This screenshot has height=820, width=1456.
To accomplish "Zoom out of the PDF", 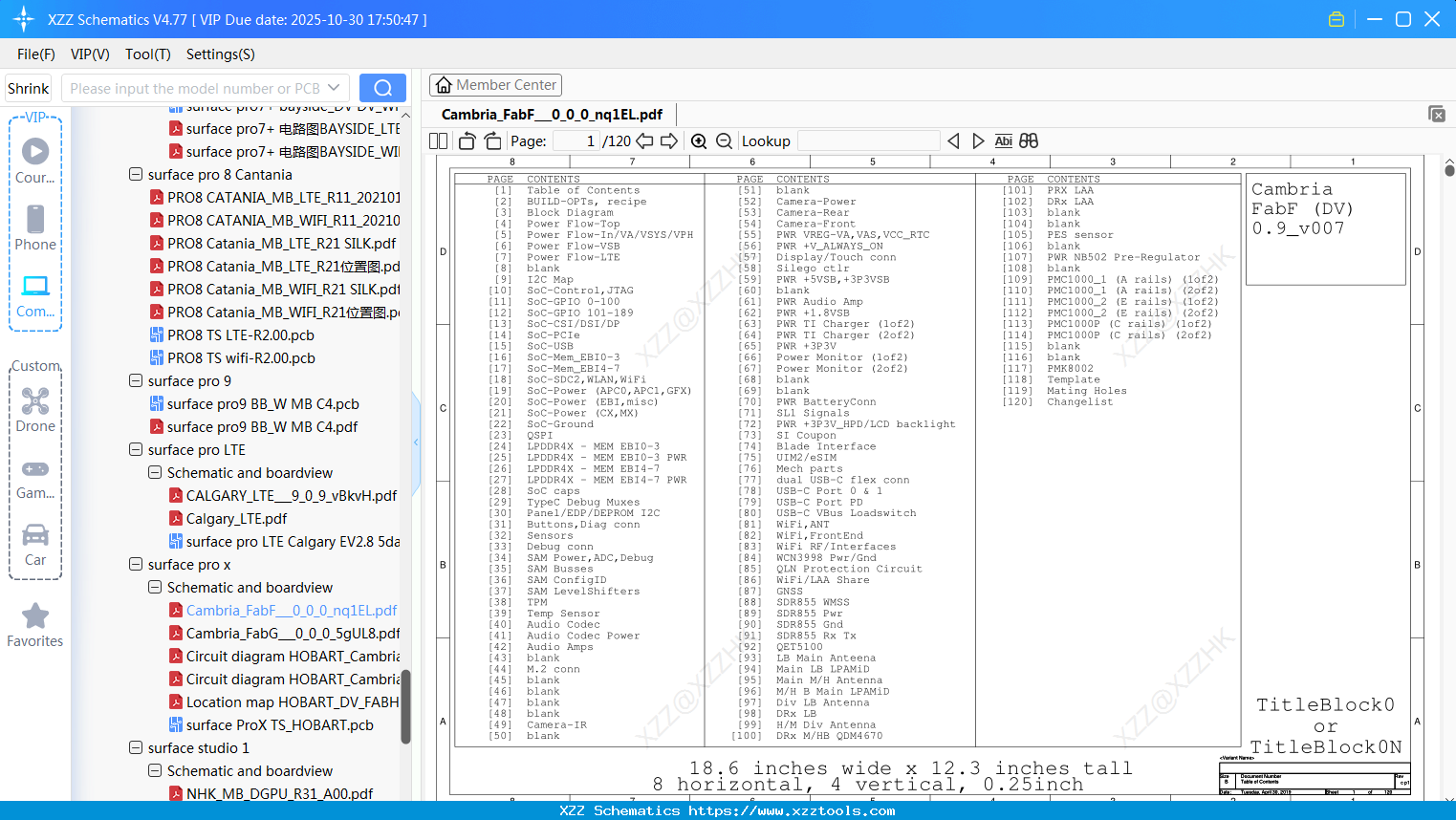I will 724,141.
